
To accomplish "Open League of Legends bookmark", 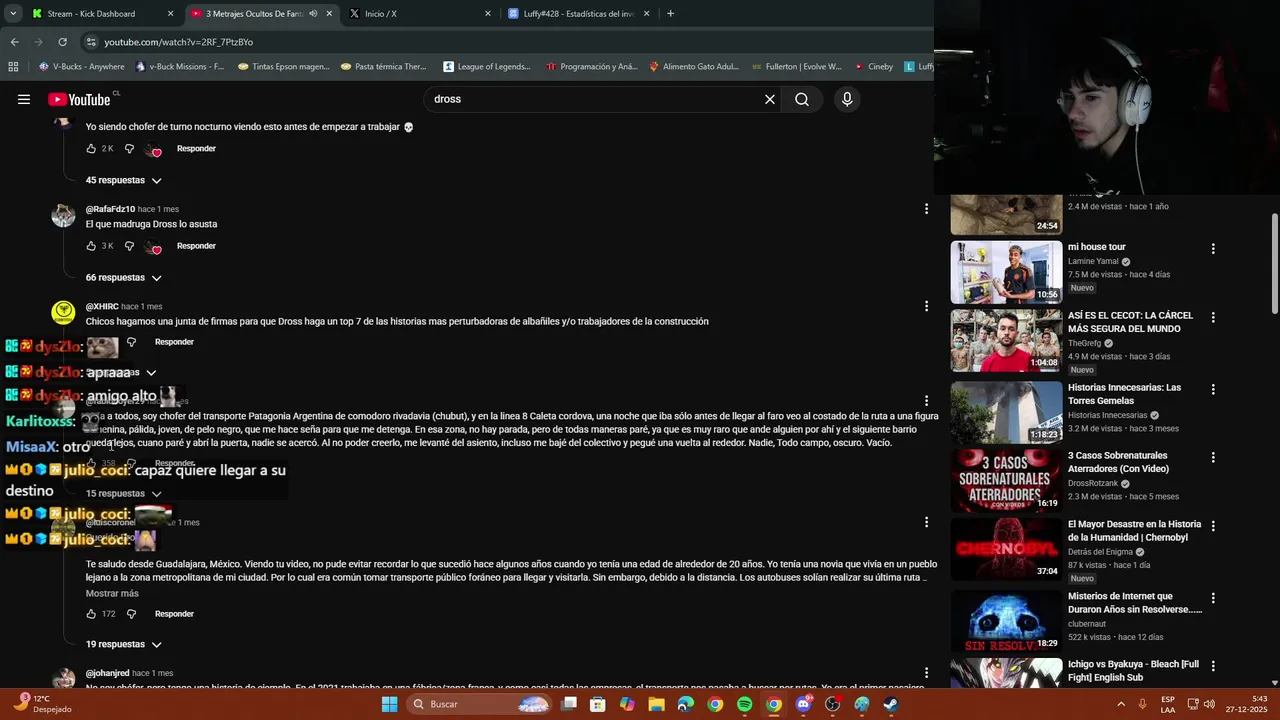I will pyautogui.click(x=487, y=67).
